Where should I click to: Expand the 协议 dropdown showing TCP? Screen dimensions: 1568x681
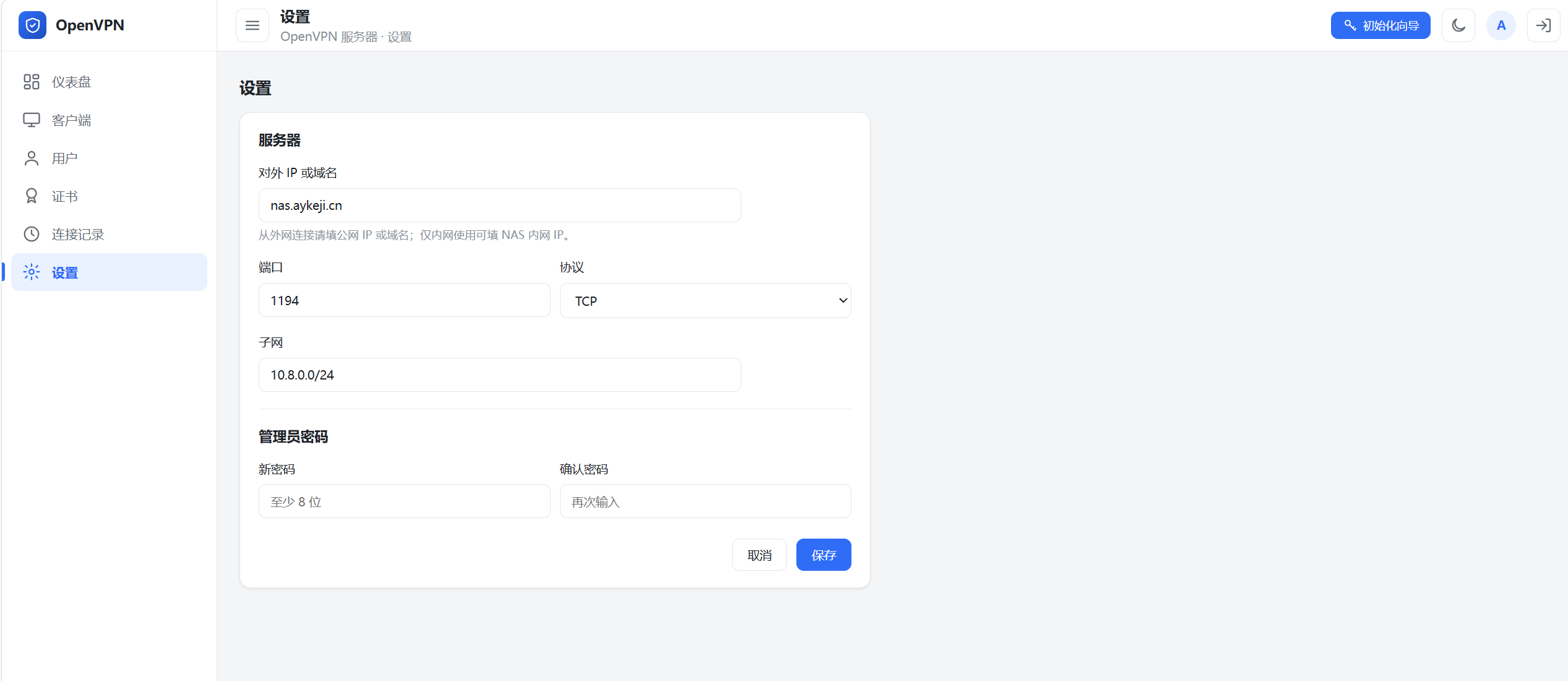[705, 301]
